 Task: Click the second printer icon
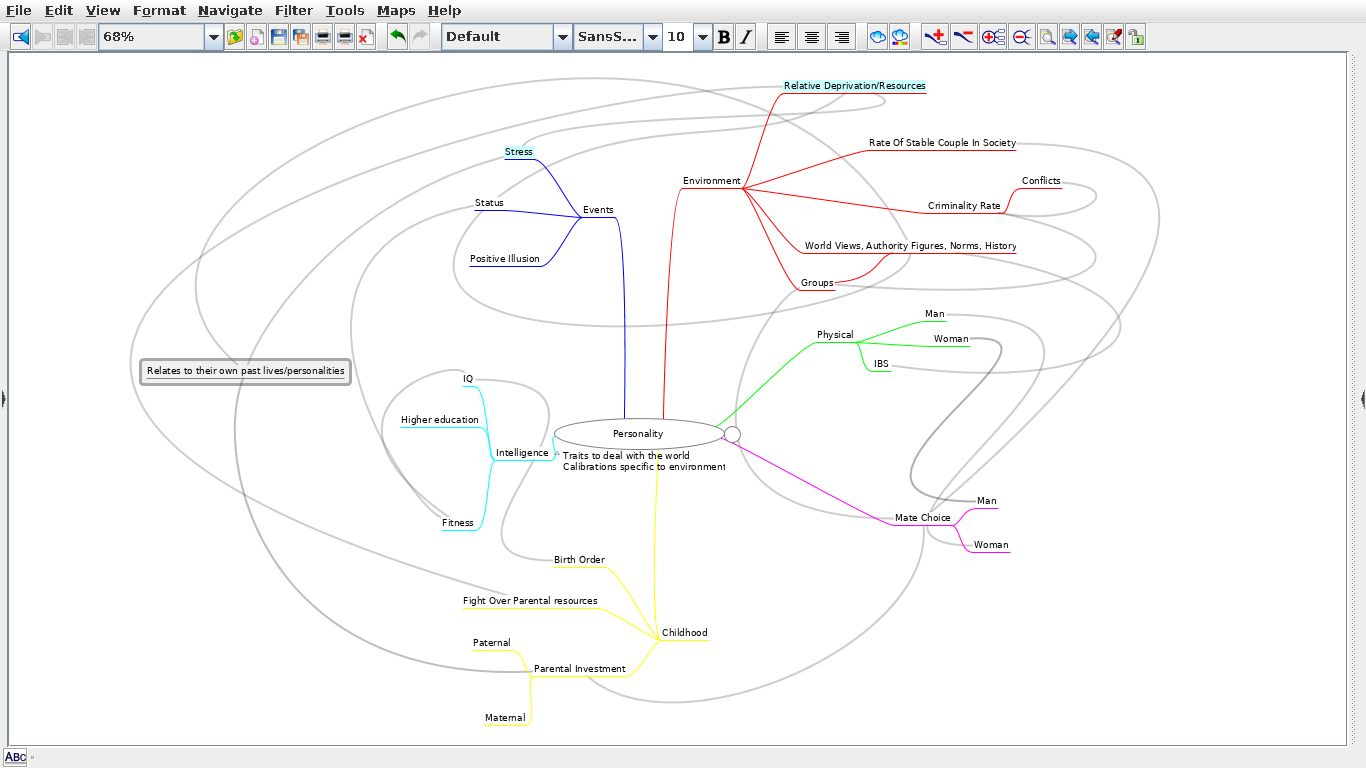[x=344, y=37]
